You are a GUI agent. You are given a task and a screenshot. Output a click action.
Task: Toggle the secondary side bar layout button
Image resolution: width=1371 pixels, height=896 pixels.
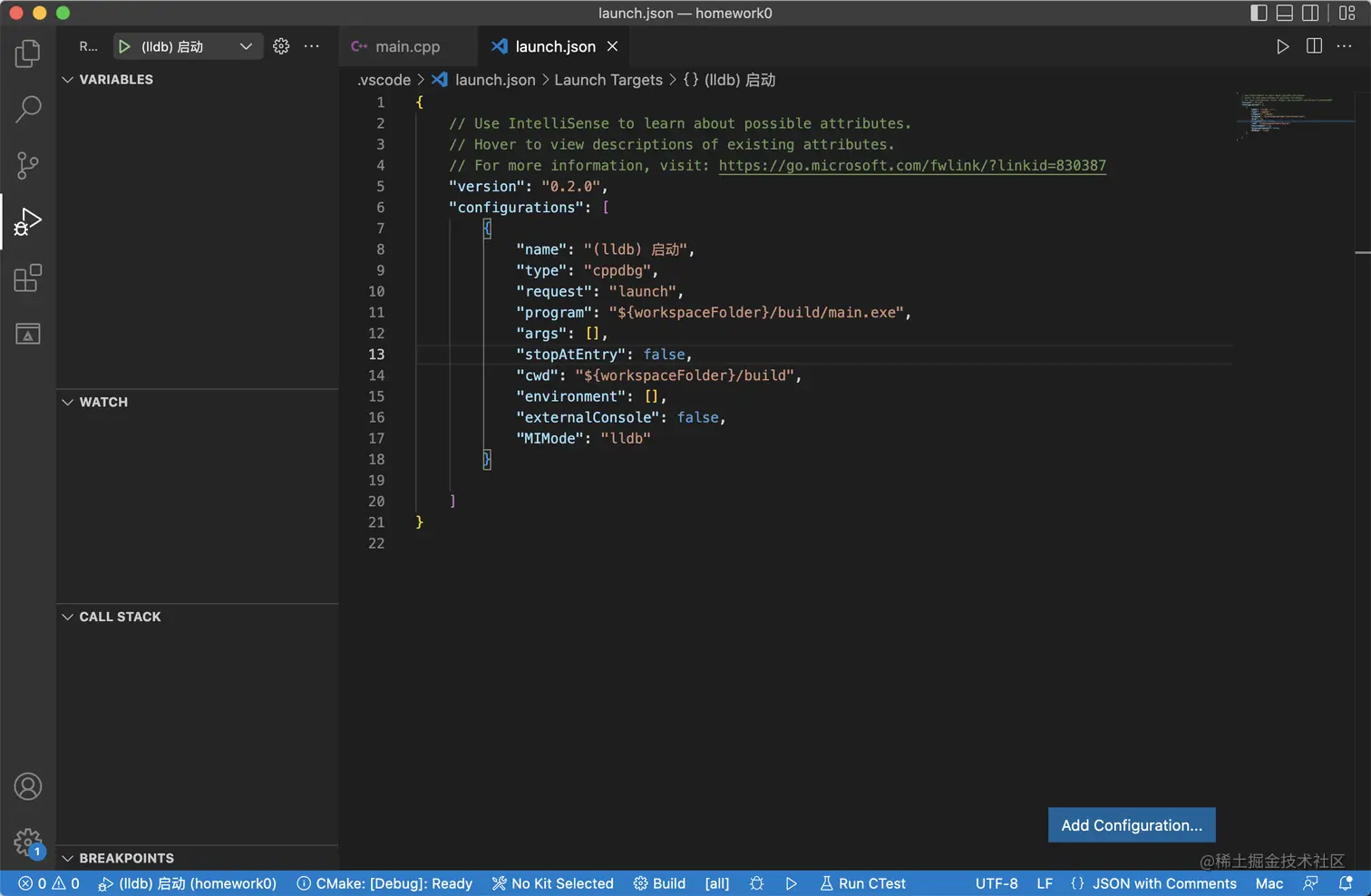1310,13
